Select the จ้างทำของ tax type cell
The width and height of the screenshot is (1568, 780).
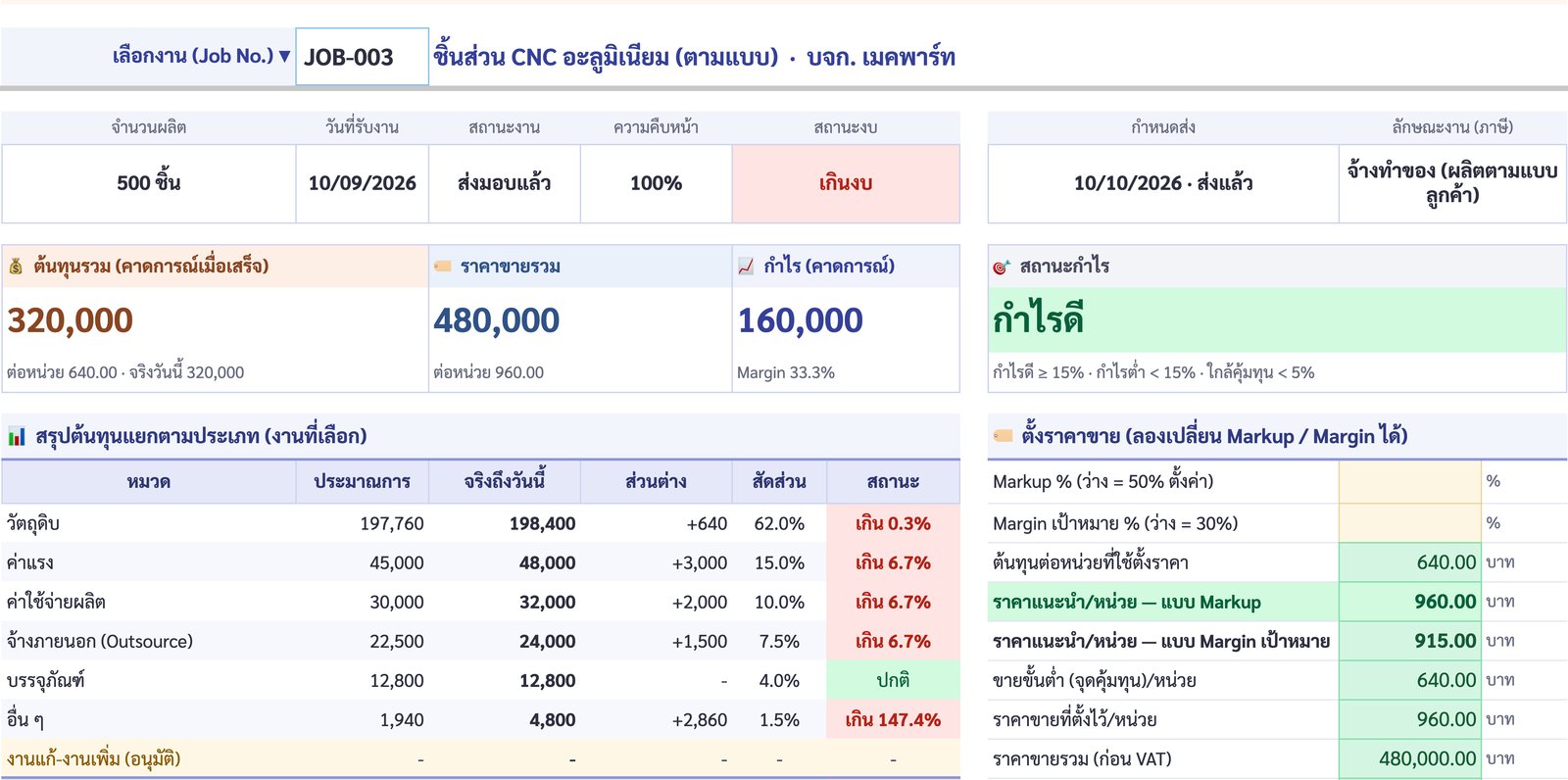pyautogui.click(x=1452, y=183)
